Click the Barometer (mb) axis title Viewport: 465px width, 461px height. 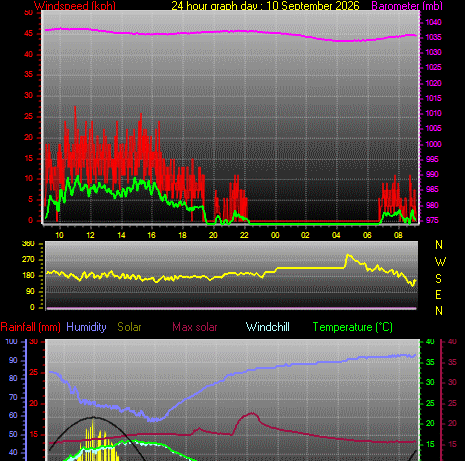pos(407,6)
